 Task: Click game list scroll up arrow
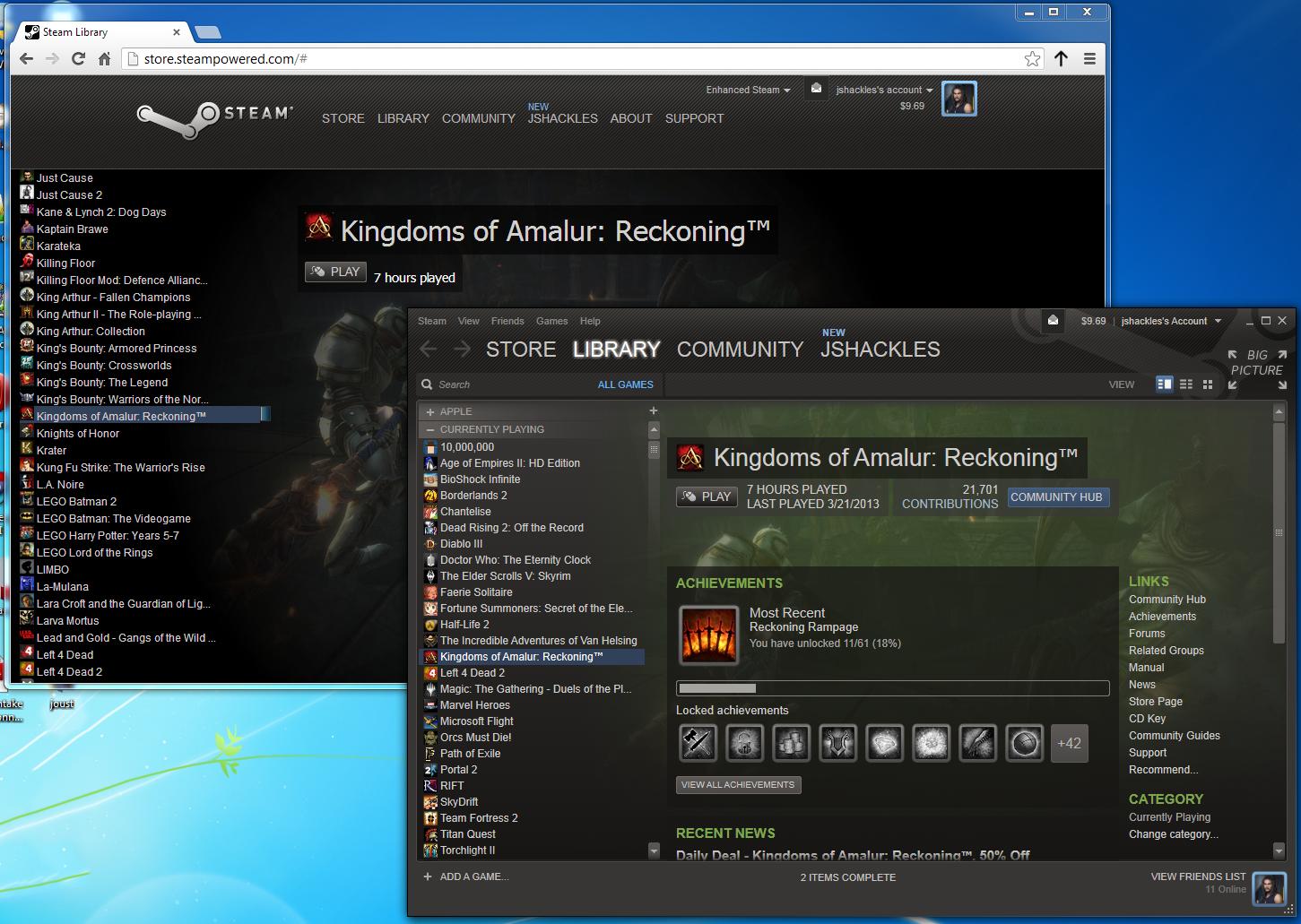coord(654,430)
